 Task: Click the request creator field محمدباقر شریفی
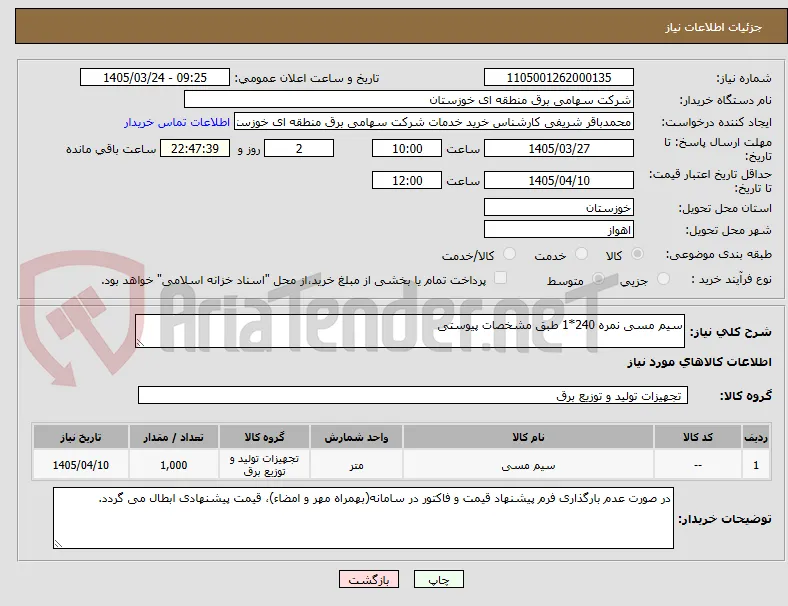pos(434,122)
